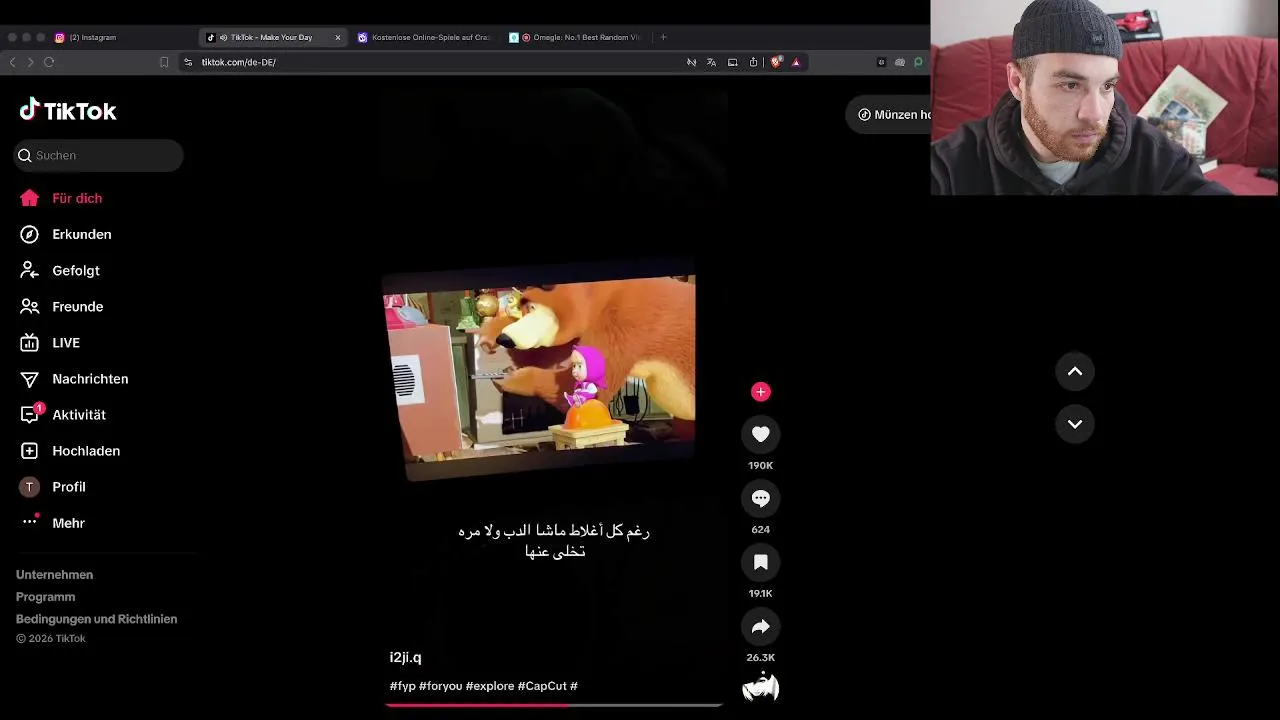Click the Freunde people icon
Viewport: 1280px width, 720px height.
coord(30,306)
